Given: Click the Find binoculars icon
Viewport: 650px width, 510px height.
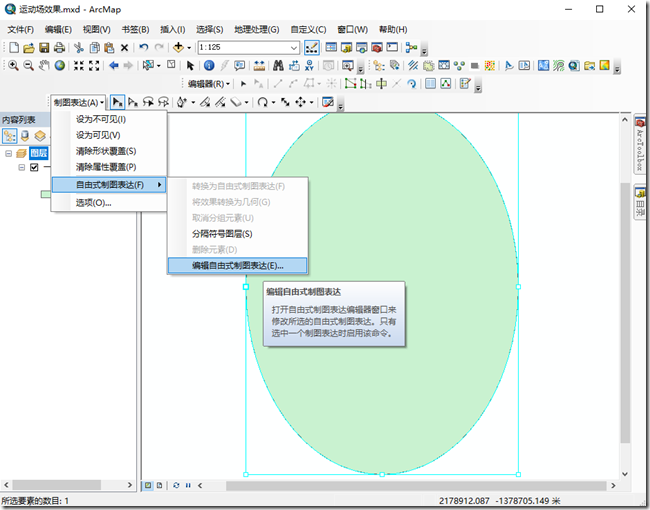Looking at the screenshot, I should (278, 66).
